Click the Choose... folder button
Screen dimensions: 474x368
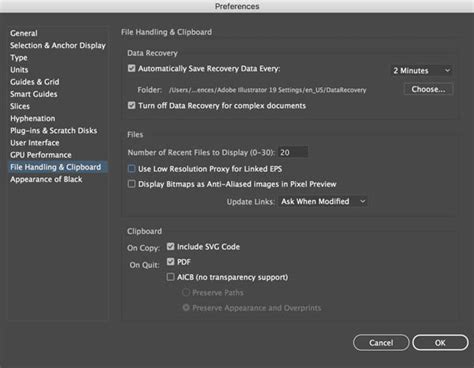point(428,89)
